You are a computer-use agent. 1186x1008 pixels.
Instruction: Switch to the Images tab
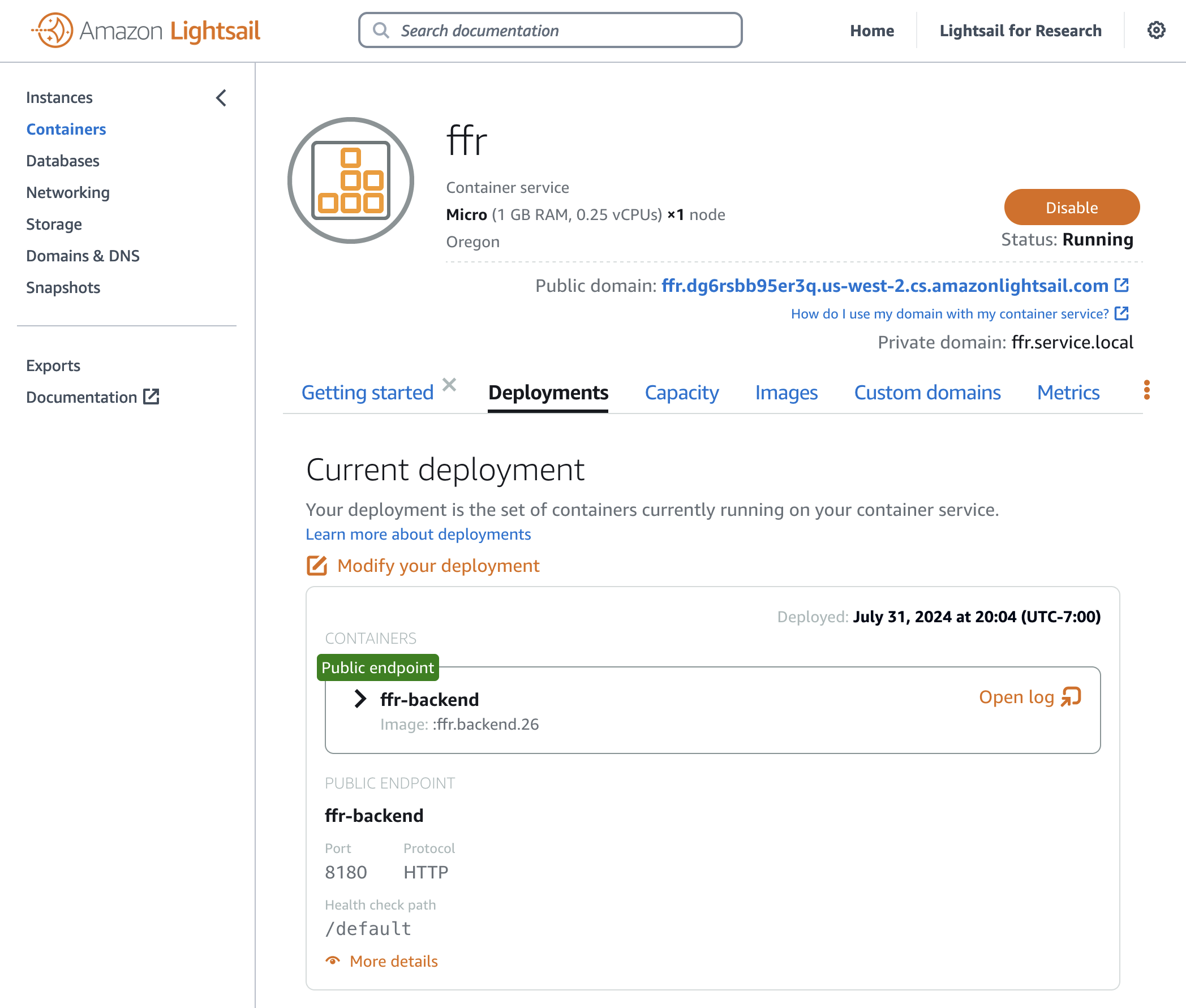[786, 393]
